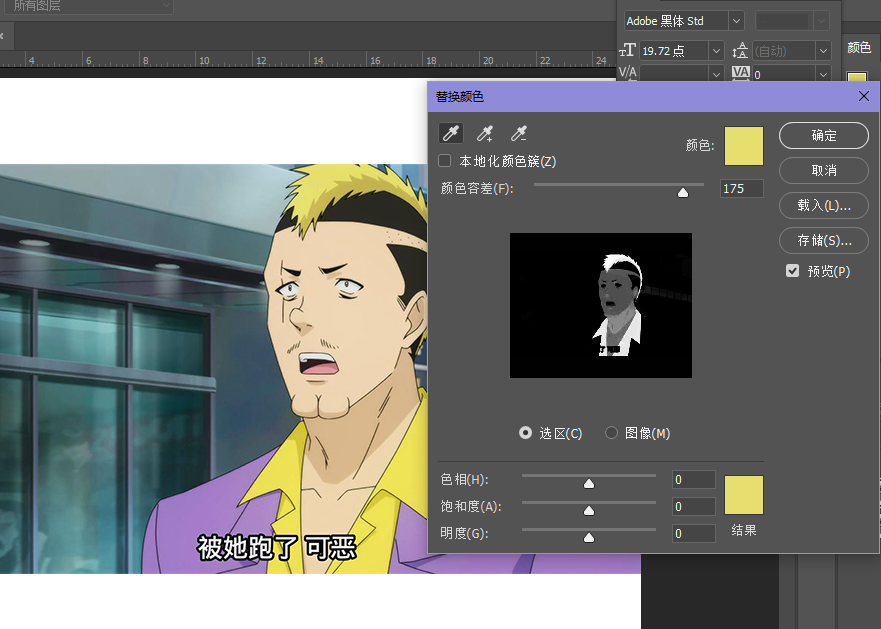Click the fuzziness (颜色容差) slider handle

pyautogui.click(x=683, y=193)
